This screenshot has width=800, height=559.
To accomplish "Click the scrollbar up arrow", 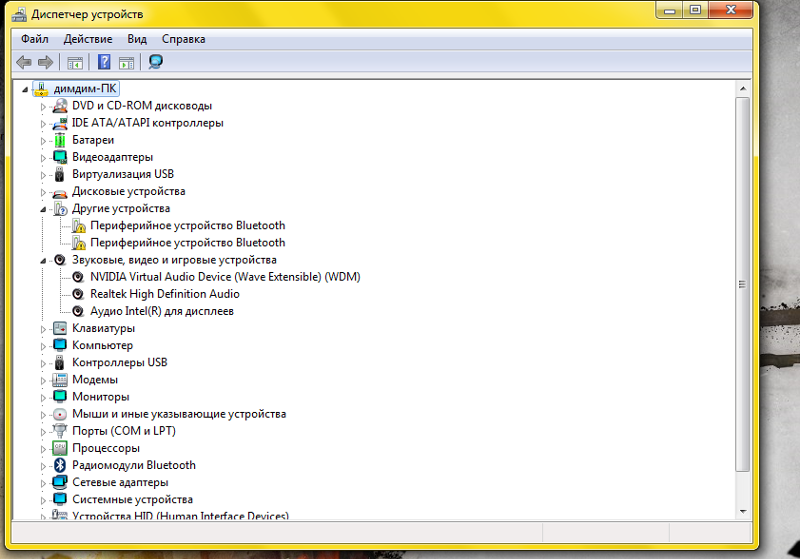I will (742, 89).
